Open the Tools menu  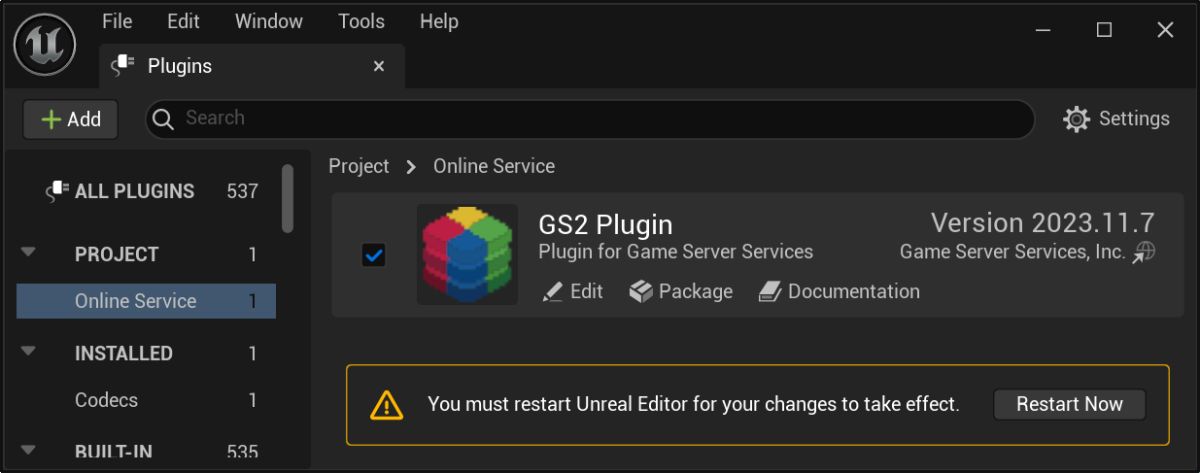point(361,21)
